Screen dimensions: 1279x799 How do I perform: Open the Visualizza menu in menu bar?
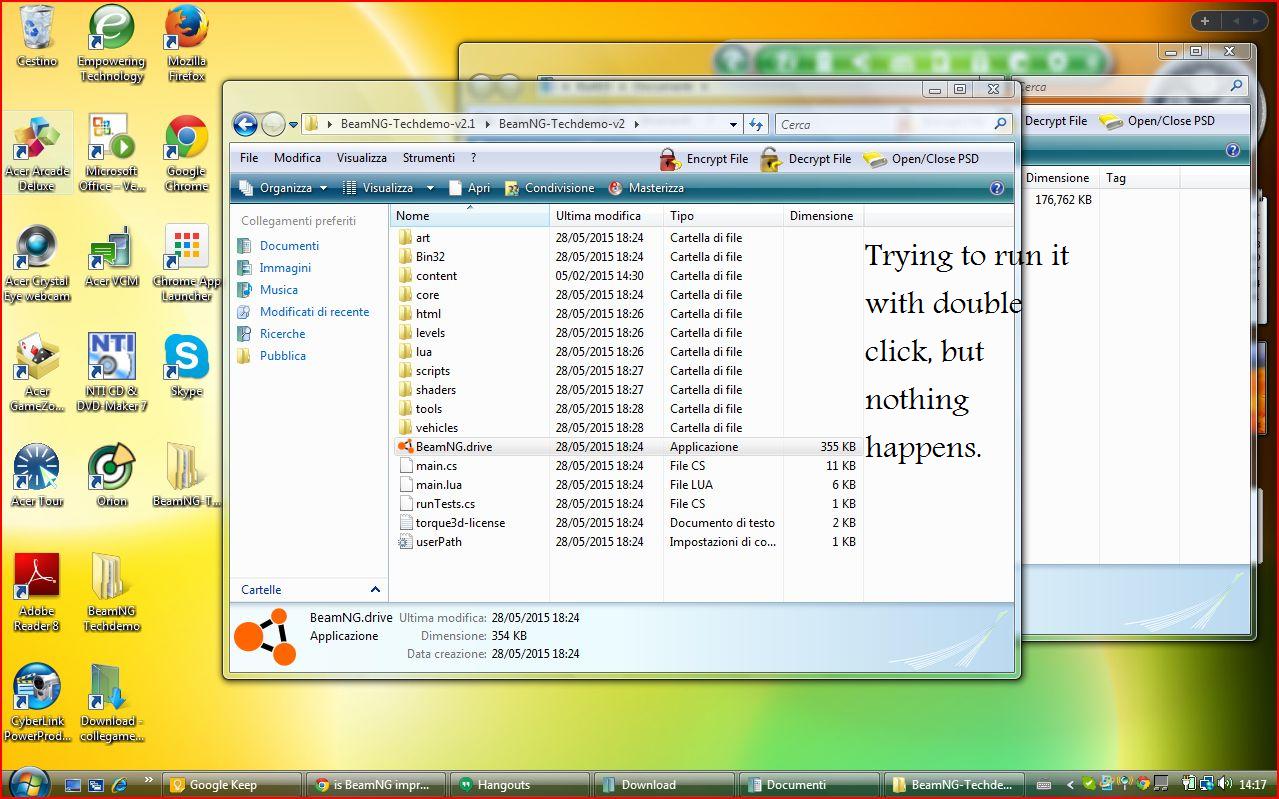[x=361, y=158]
